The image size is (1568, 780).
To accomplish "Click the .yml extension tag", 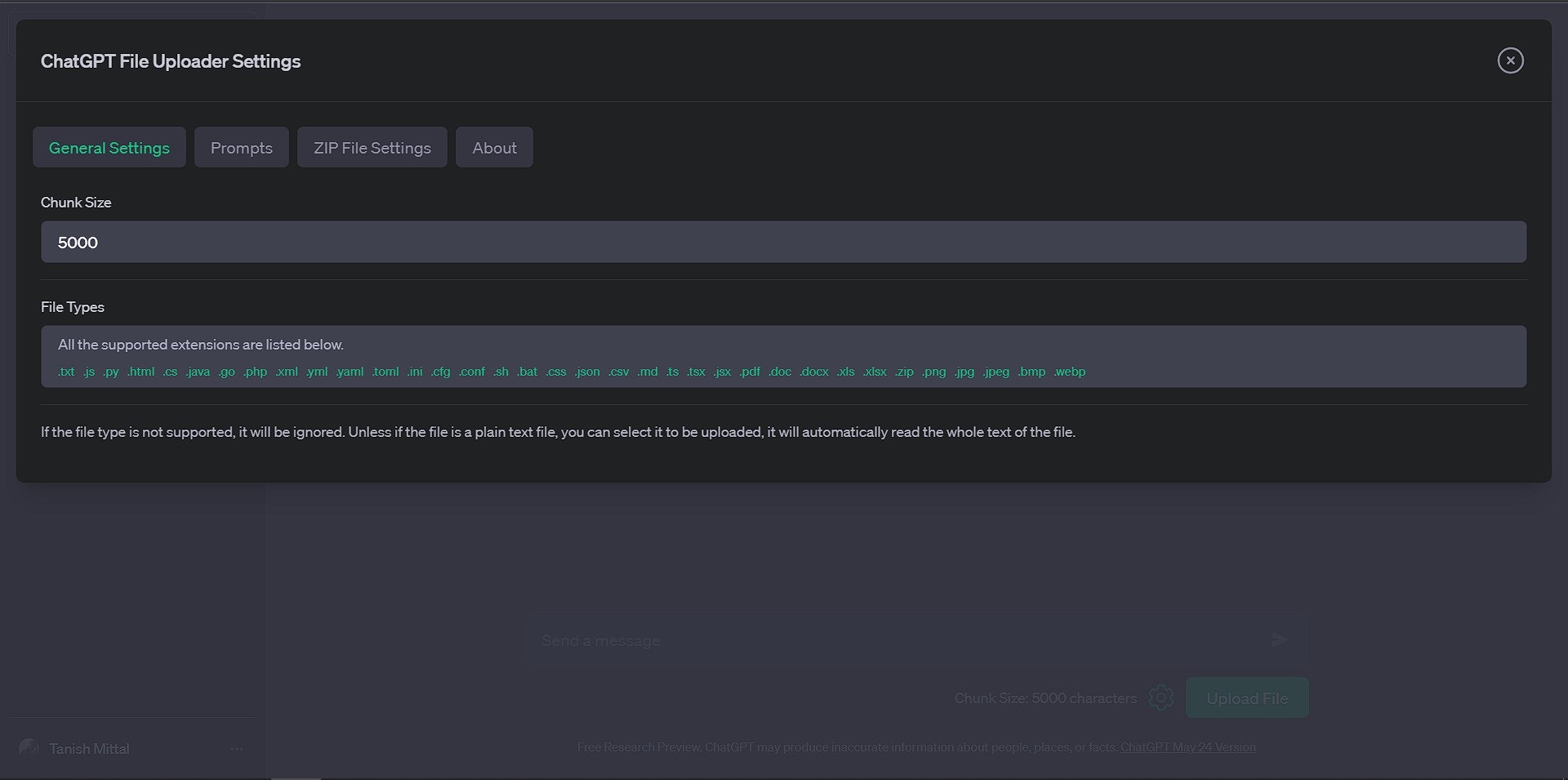I will [x=317, y=372].
